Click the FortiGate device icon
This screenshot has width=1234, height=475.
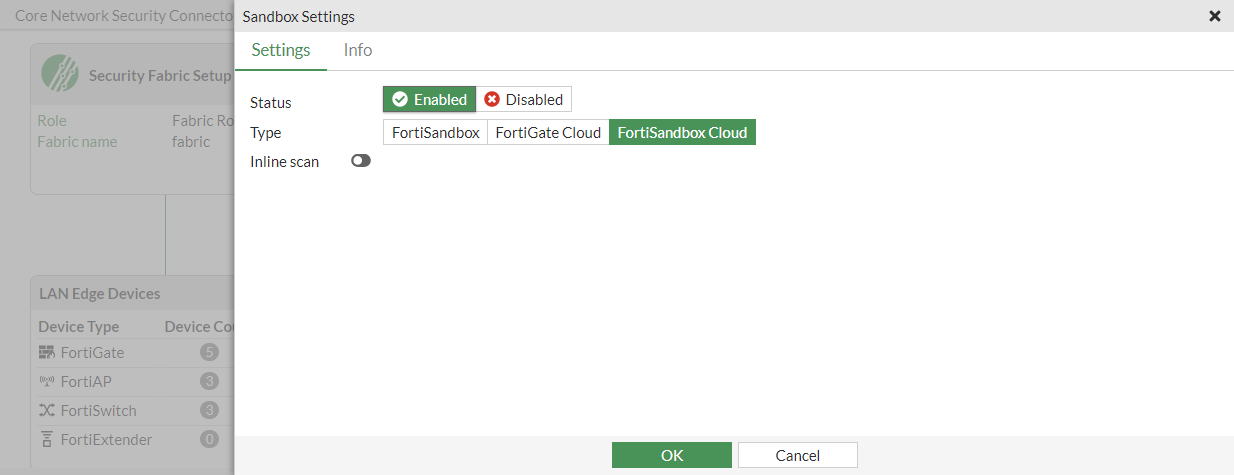click(x=47, y=352)
